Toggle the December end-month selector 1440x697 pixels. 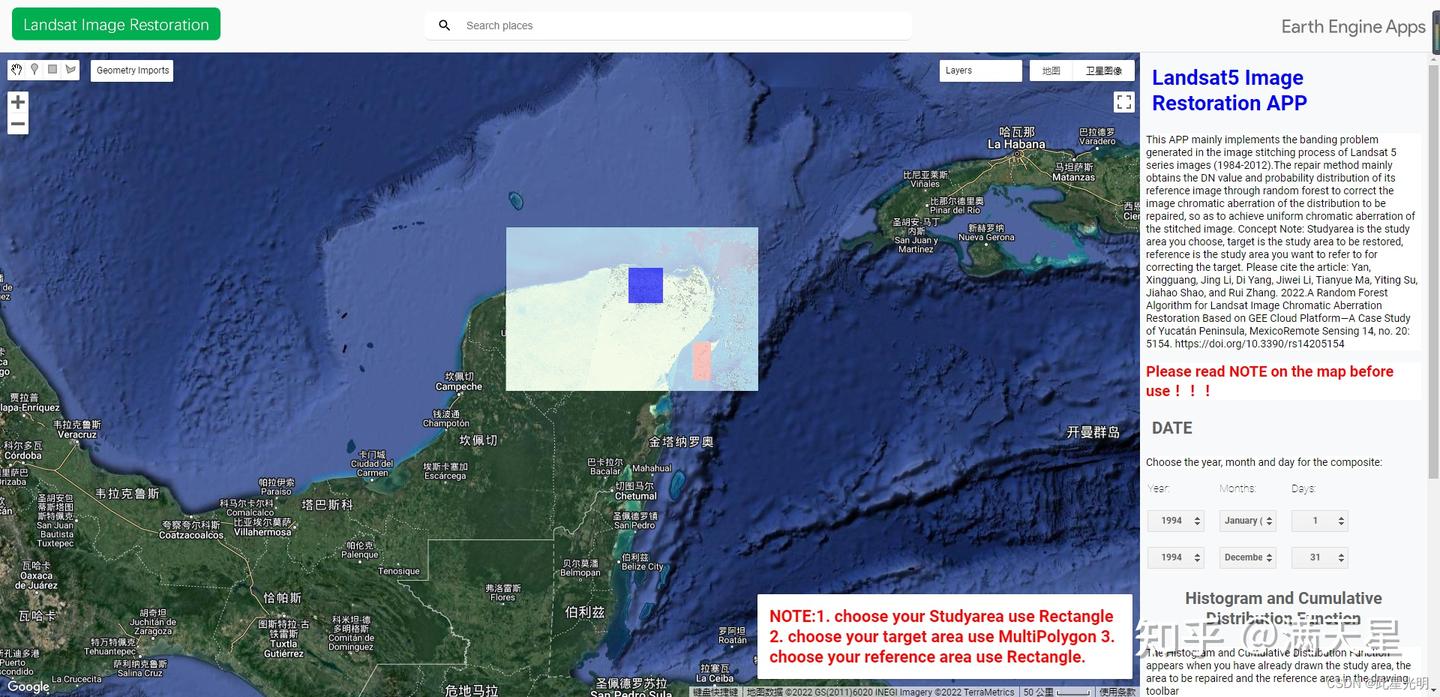1247,557
